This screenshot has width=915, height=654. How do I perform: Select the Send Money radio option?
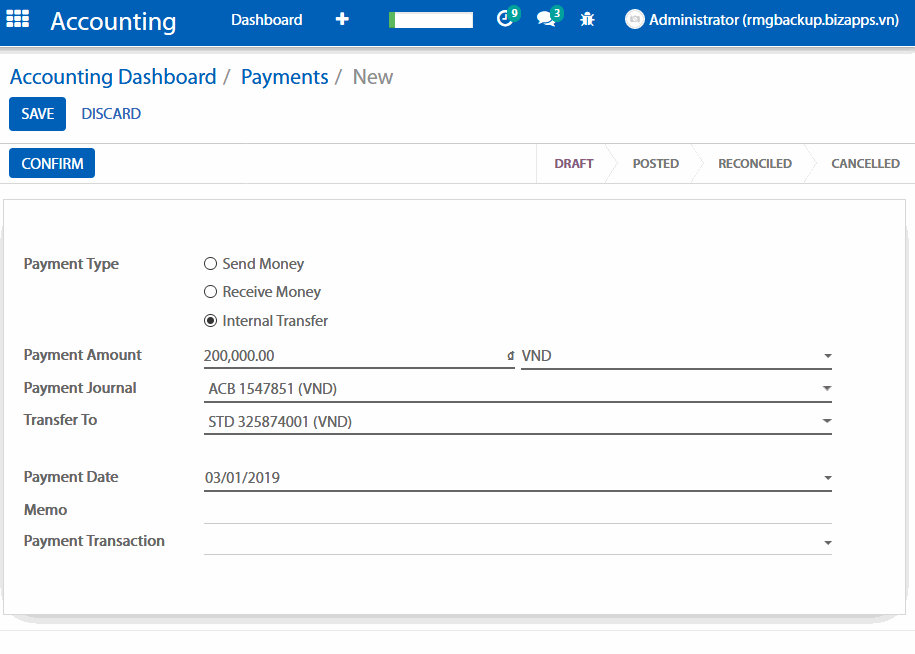point(210,264)
